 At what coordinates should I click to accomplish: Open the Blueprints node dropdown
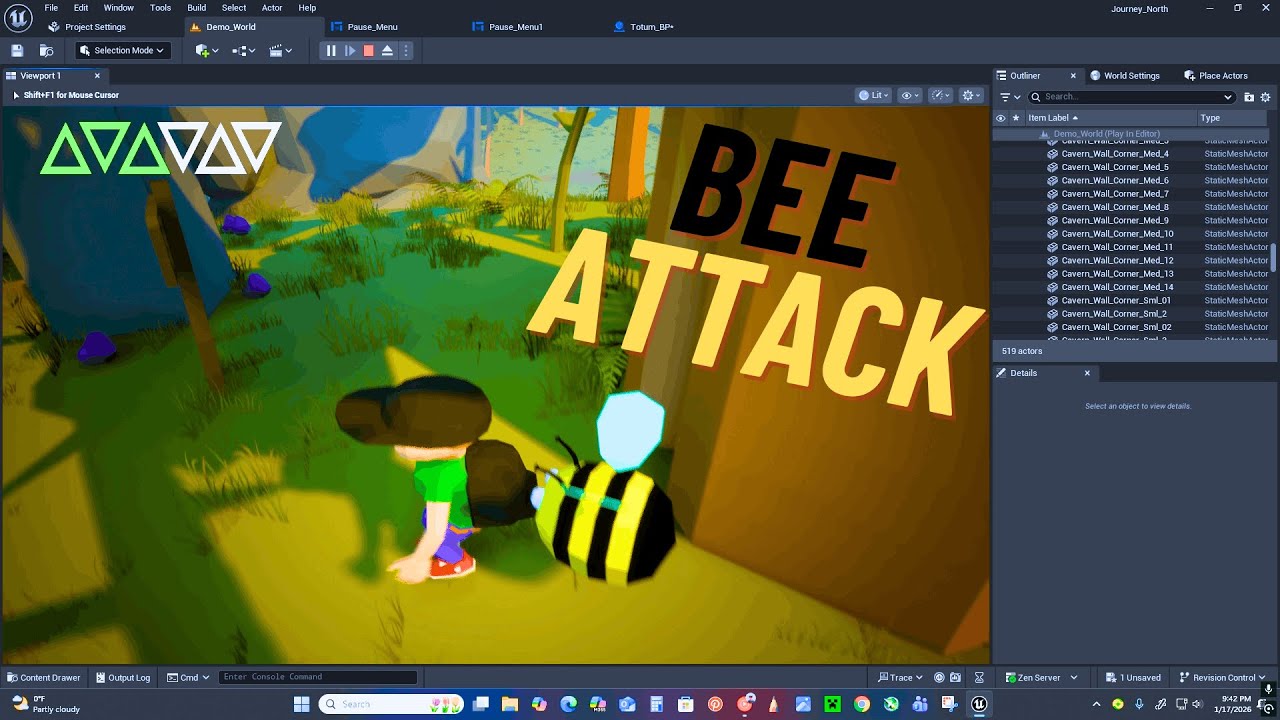point(243,50)
